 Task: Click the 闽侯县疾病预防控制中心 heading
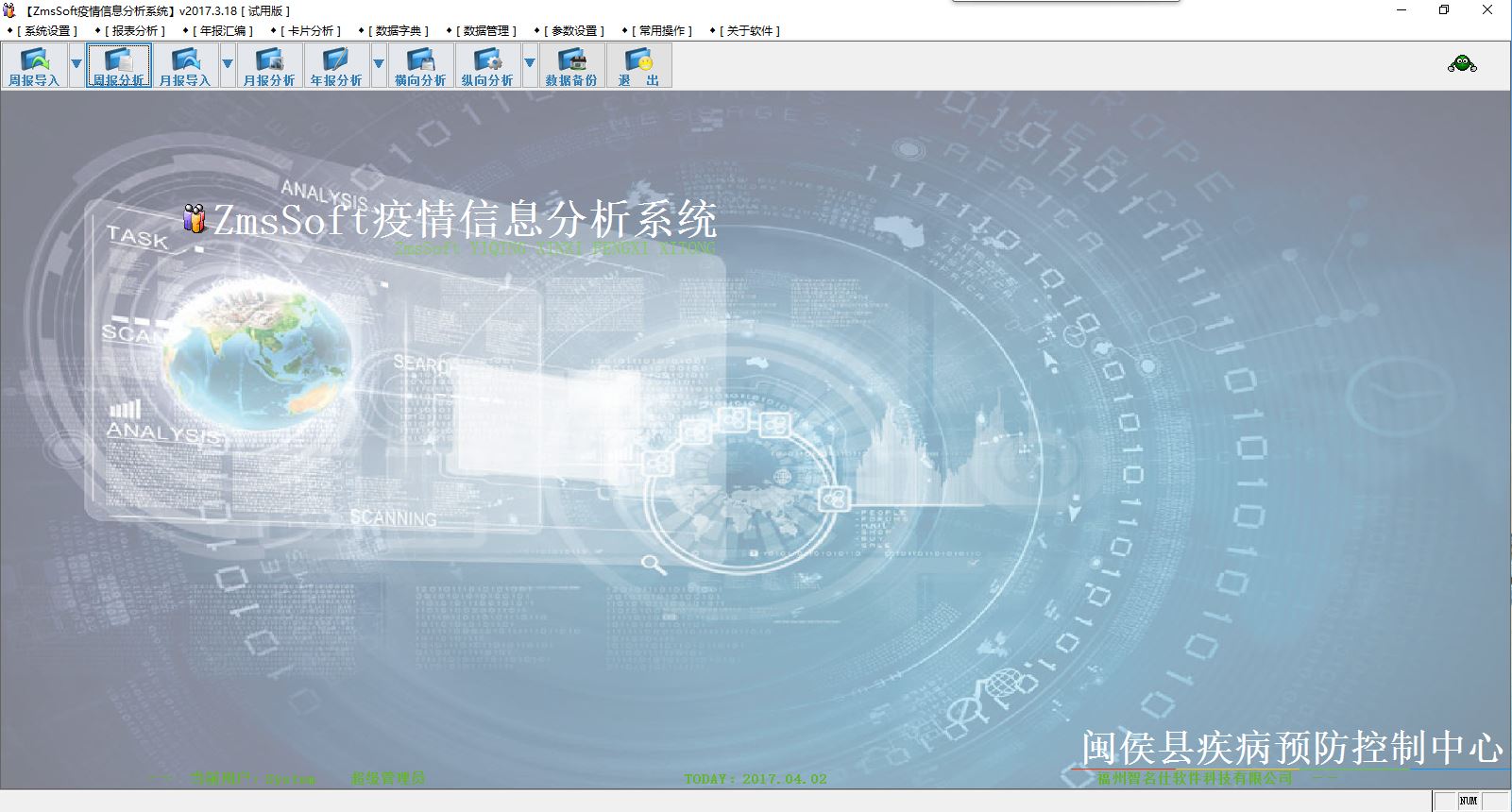[1292, 748]
